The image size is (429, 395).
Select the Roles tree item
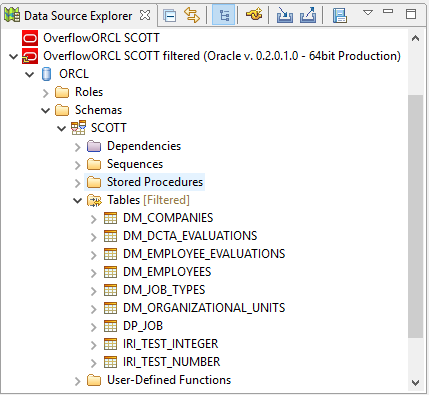[x=89, y=92]
